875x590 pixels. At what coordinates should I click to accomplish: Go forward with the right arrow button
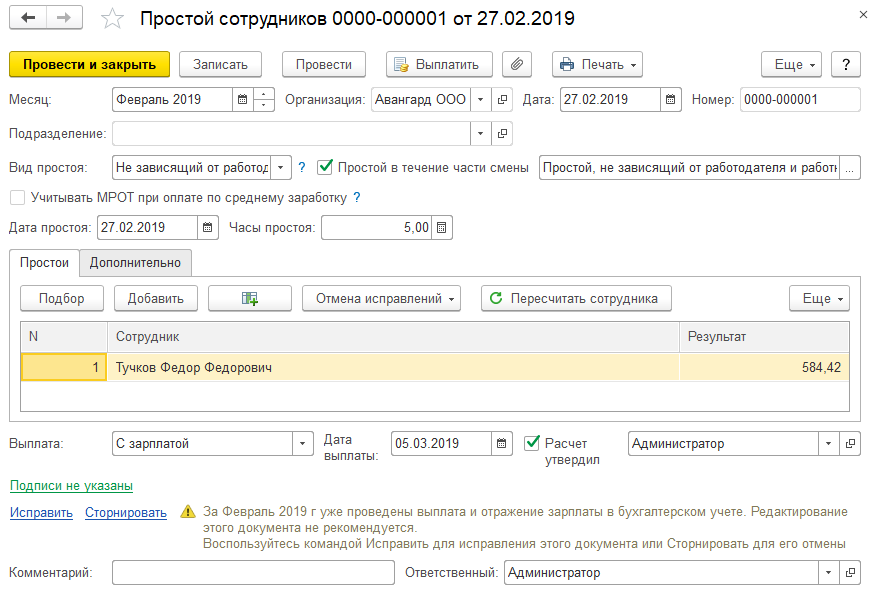[65, 18]
